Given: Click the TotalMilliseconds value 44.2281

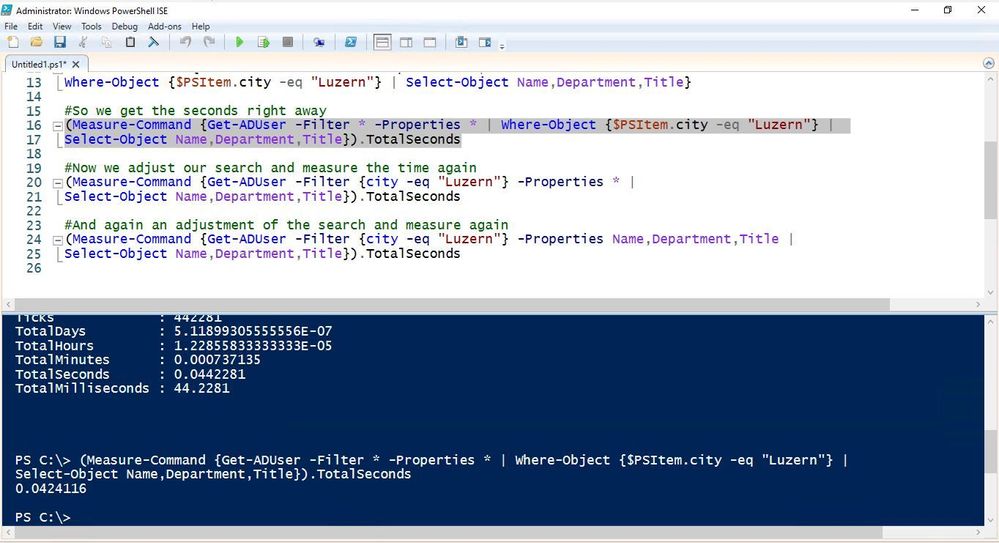Looking at the screenshot, I should pos(201,388).
